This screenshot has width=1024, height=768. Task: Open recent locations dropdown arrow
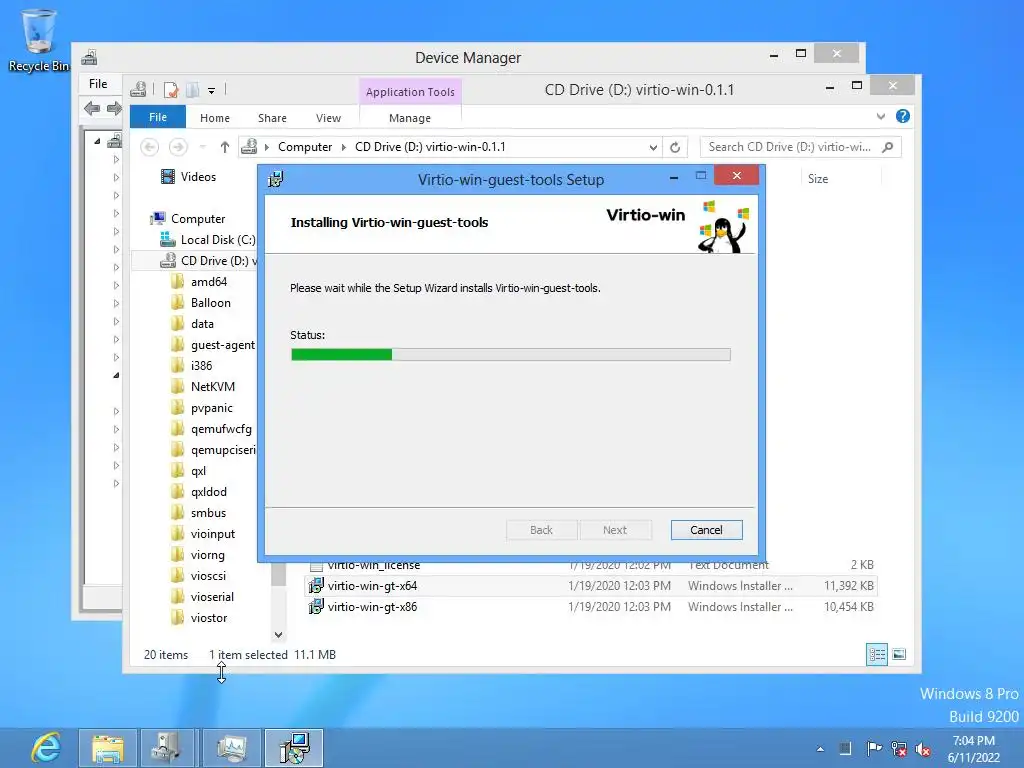202,147
